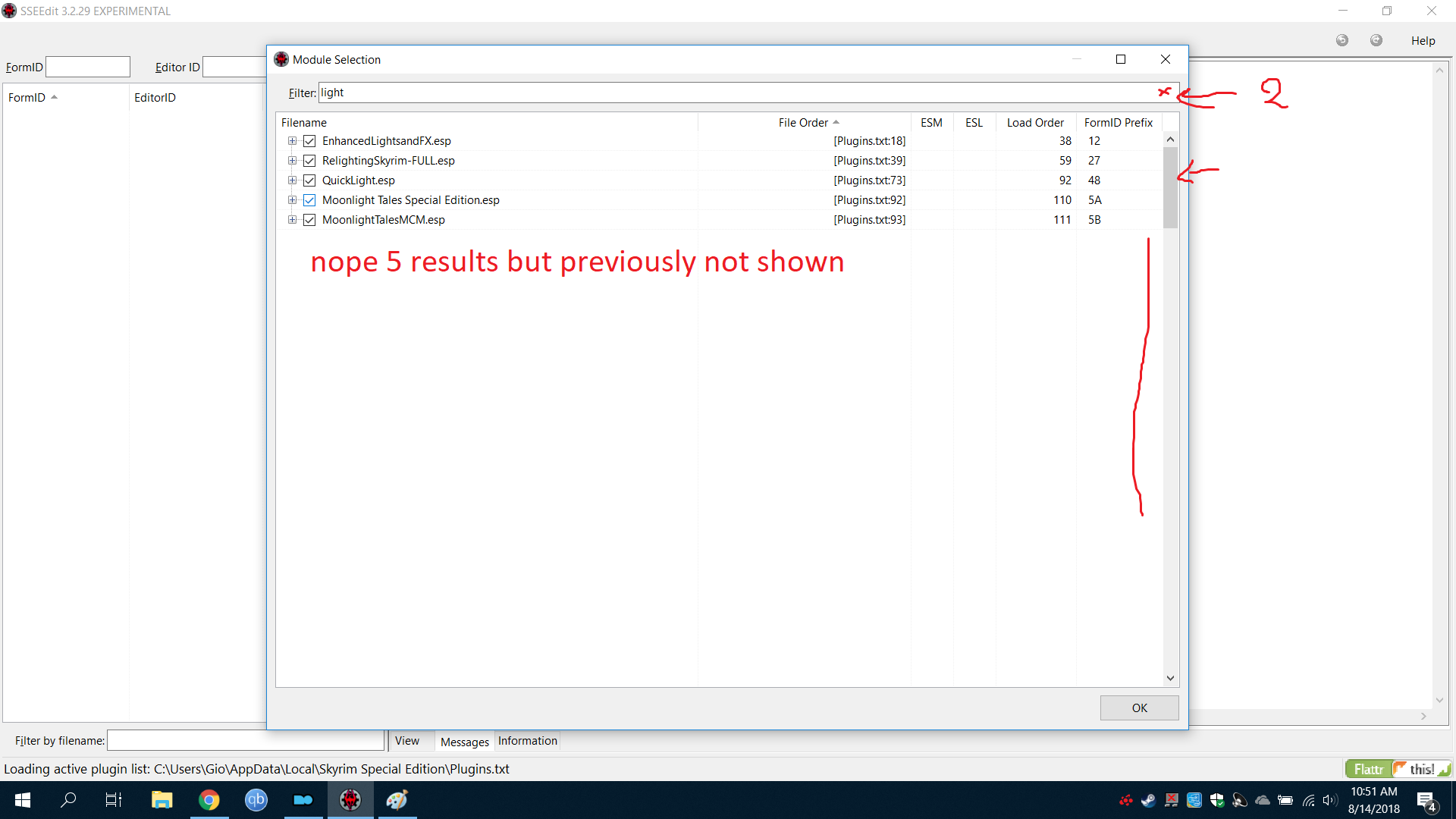This screenshot has height=819, width=1456.
Task: Switch to the View tab
Action: coord(407,741)
